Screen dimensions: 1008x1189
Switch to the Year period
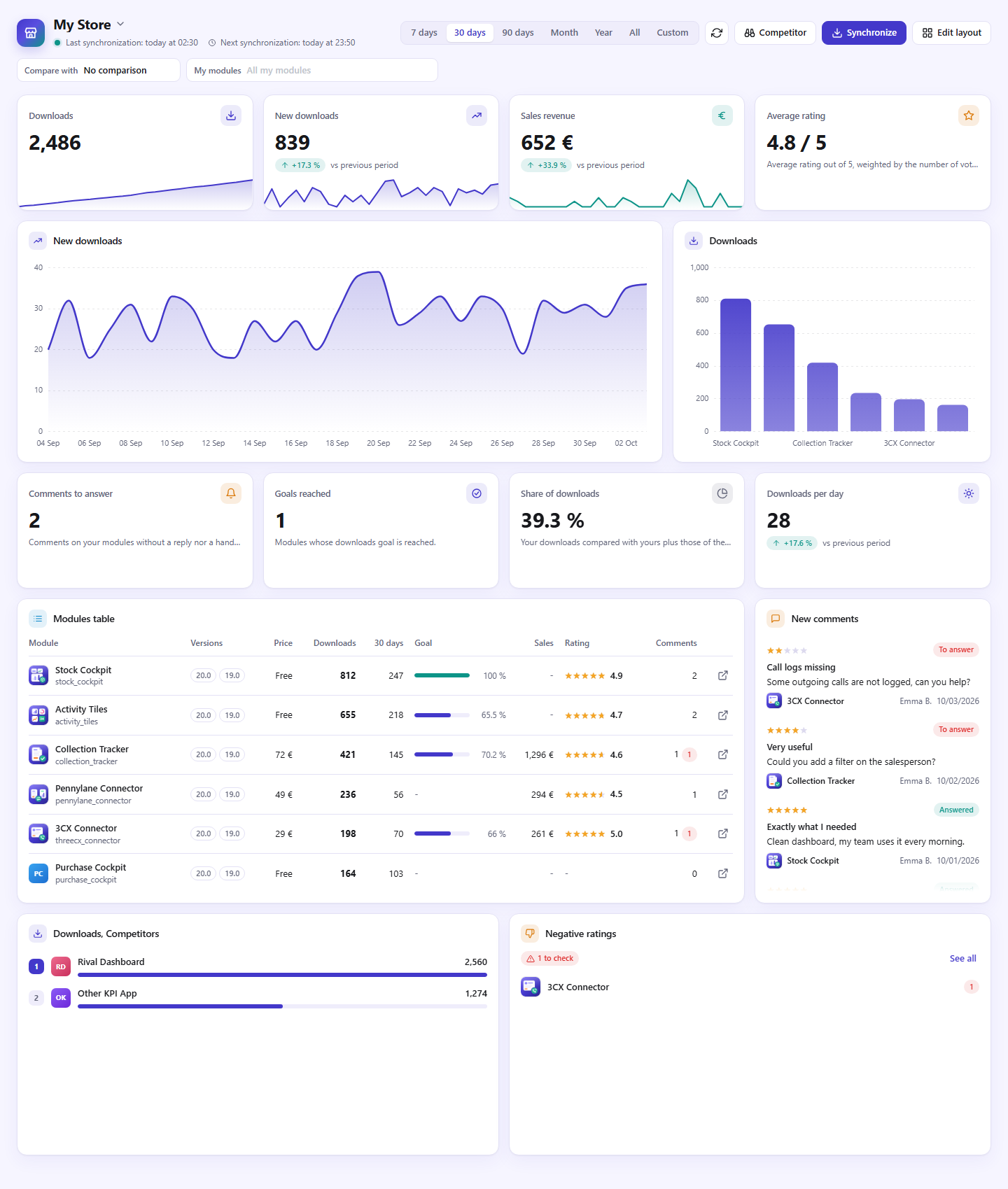pyautogui.click(x=603, y=33)
